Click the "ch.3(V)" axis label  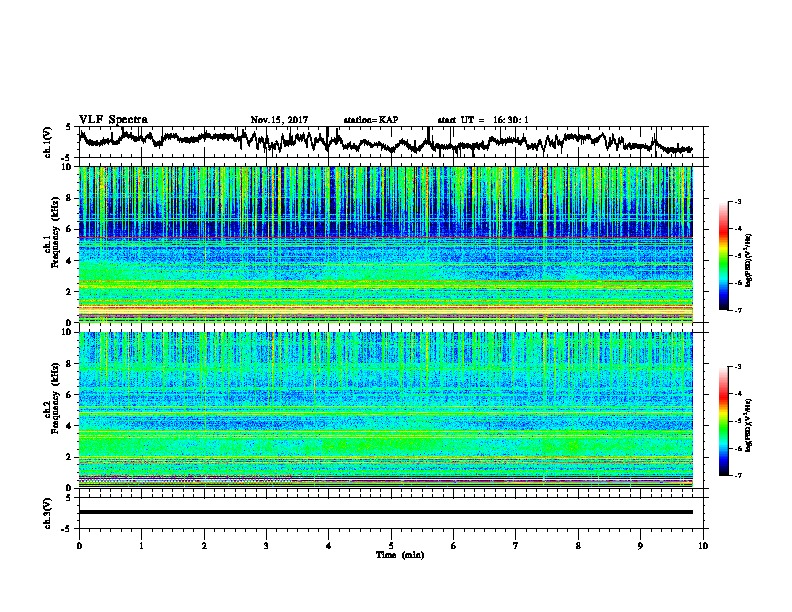[x=48, y=513]
